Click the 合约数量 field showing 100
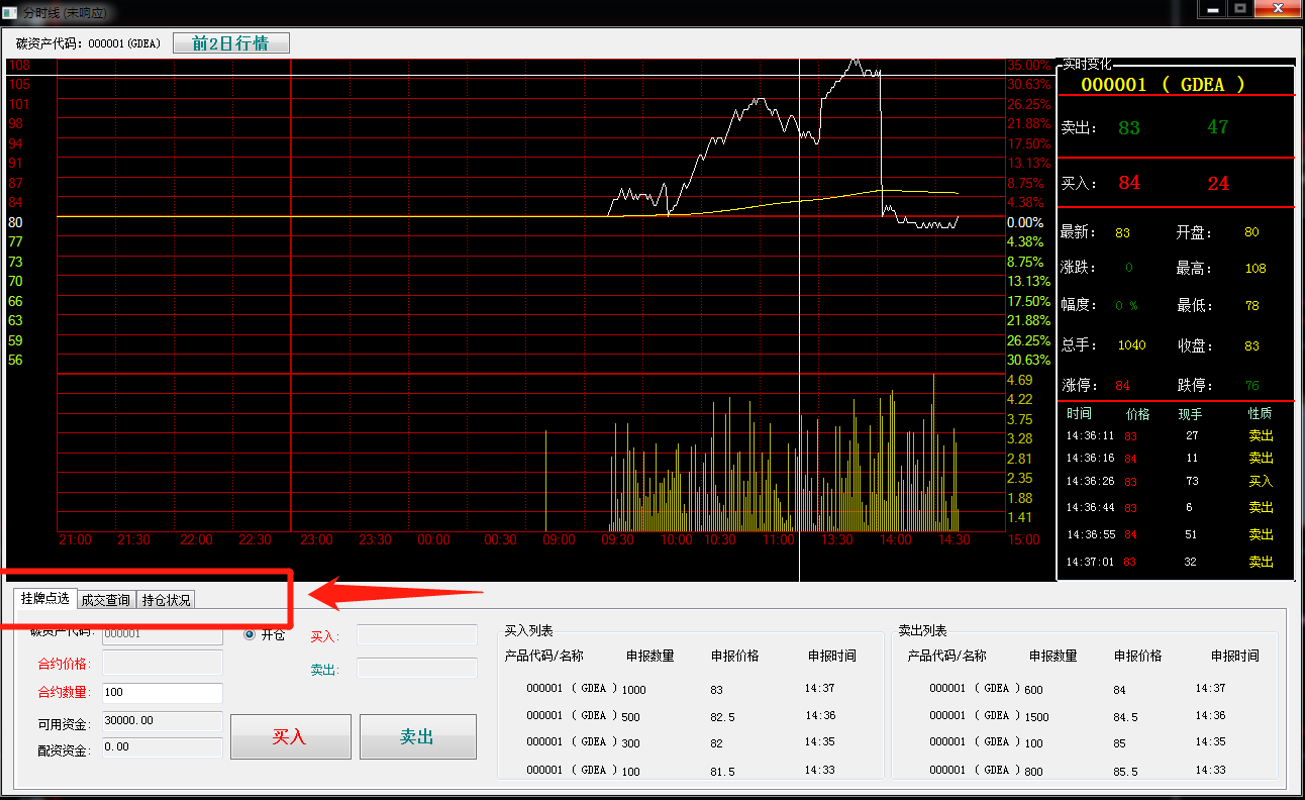The width and height of the screenshot is (1305, 800). [x=162, y=693]
